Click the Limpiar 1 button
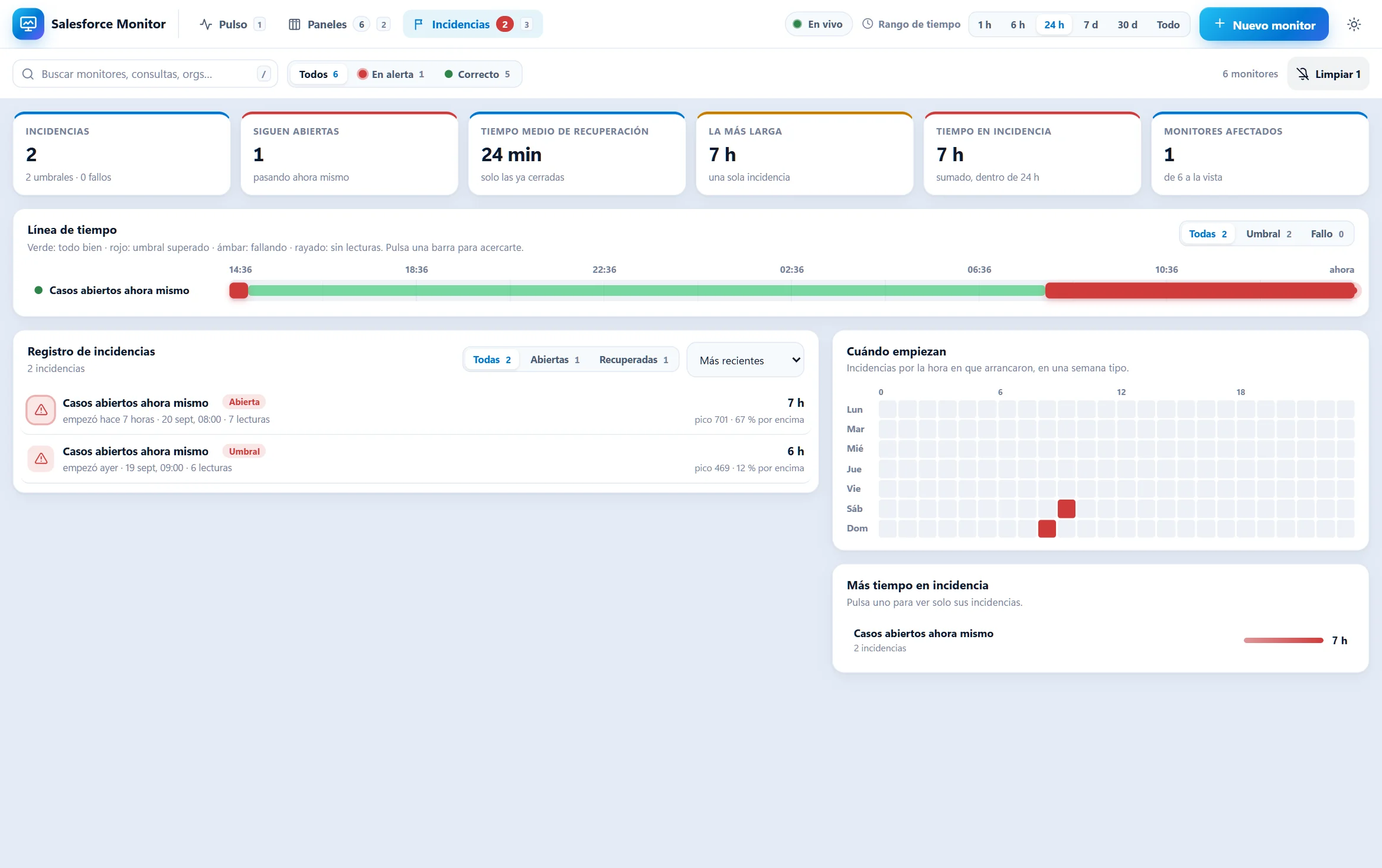 click(1328, 74)
